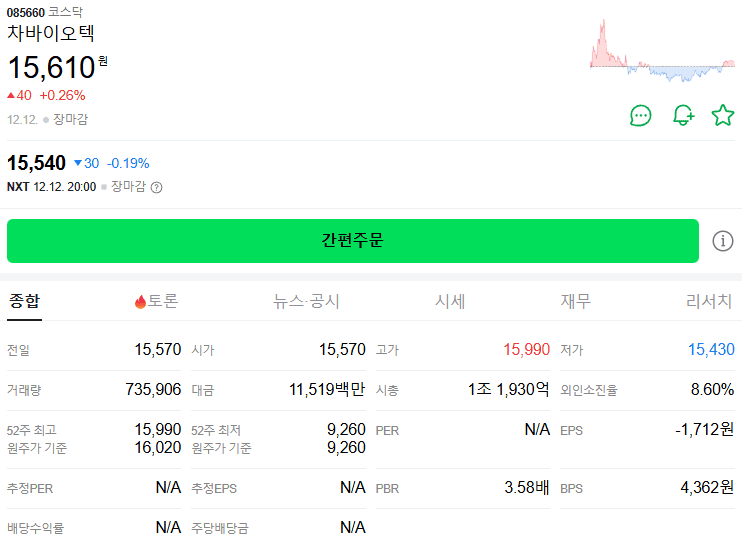The image size is (742, 547).
Task: Open the mini intraday price chart thumbnail
Action: tap(662, 51)
